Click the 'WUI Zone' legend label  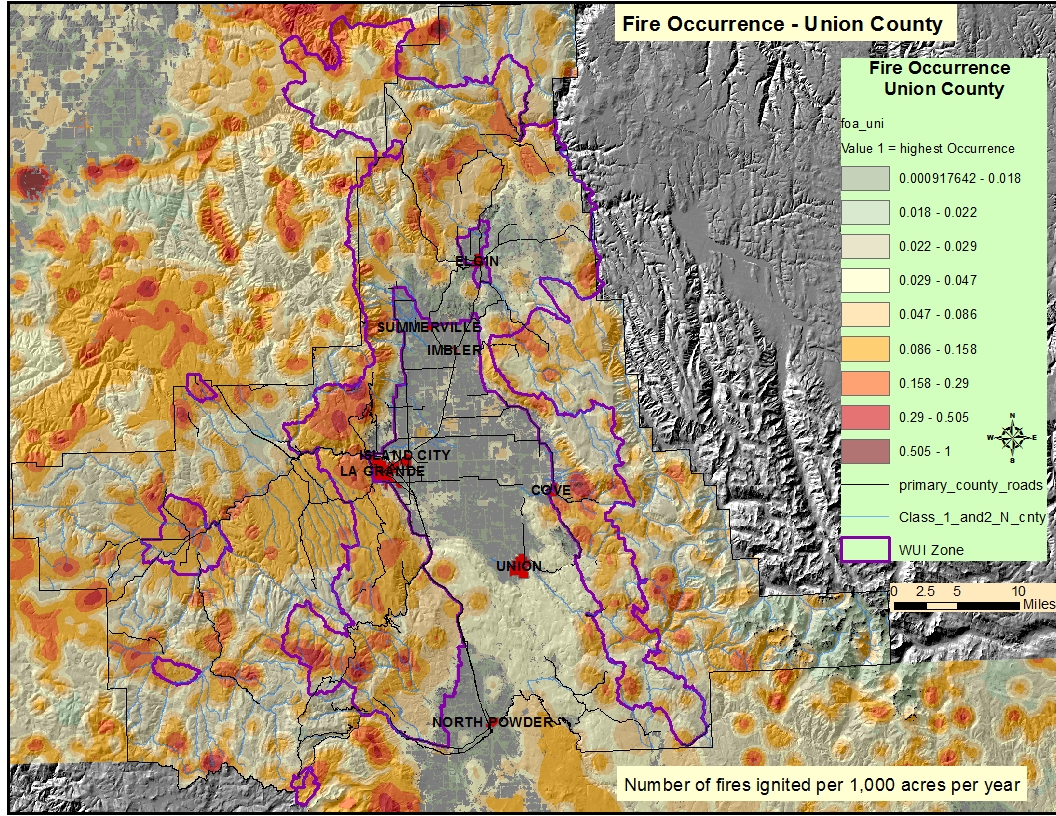(931, 550)
